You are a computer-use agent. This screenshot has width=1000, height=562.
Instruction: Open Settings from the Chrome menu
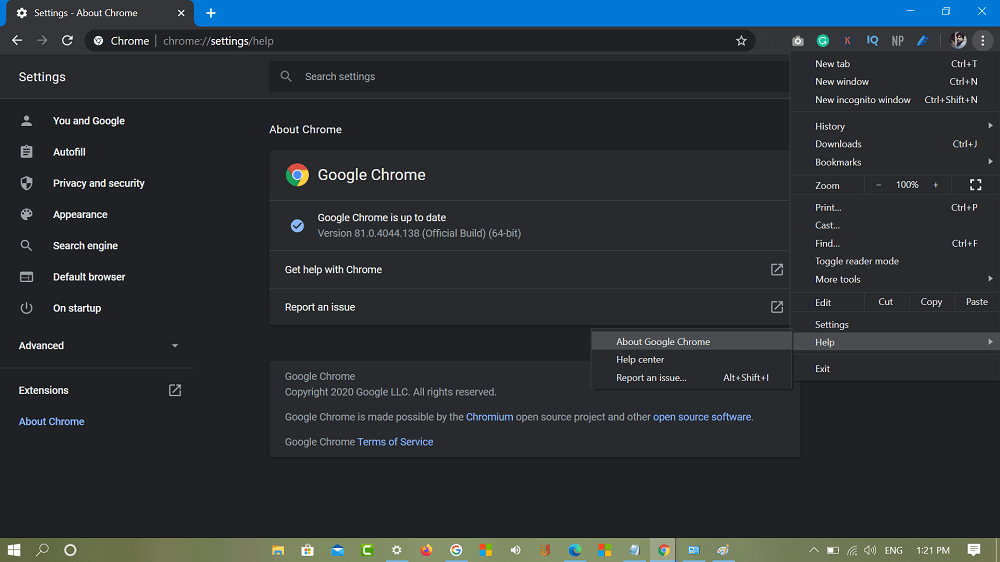895,324
